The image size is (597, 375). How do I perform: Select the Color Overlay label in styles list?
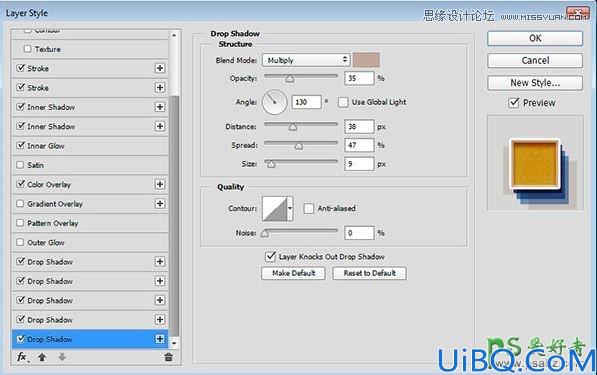click(x=49, y=185)
